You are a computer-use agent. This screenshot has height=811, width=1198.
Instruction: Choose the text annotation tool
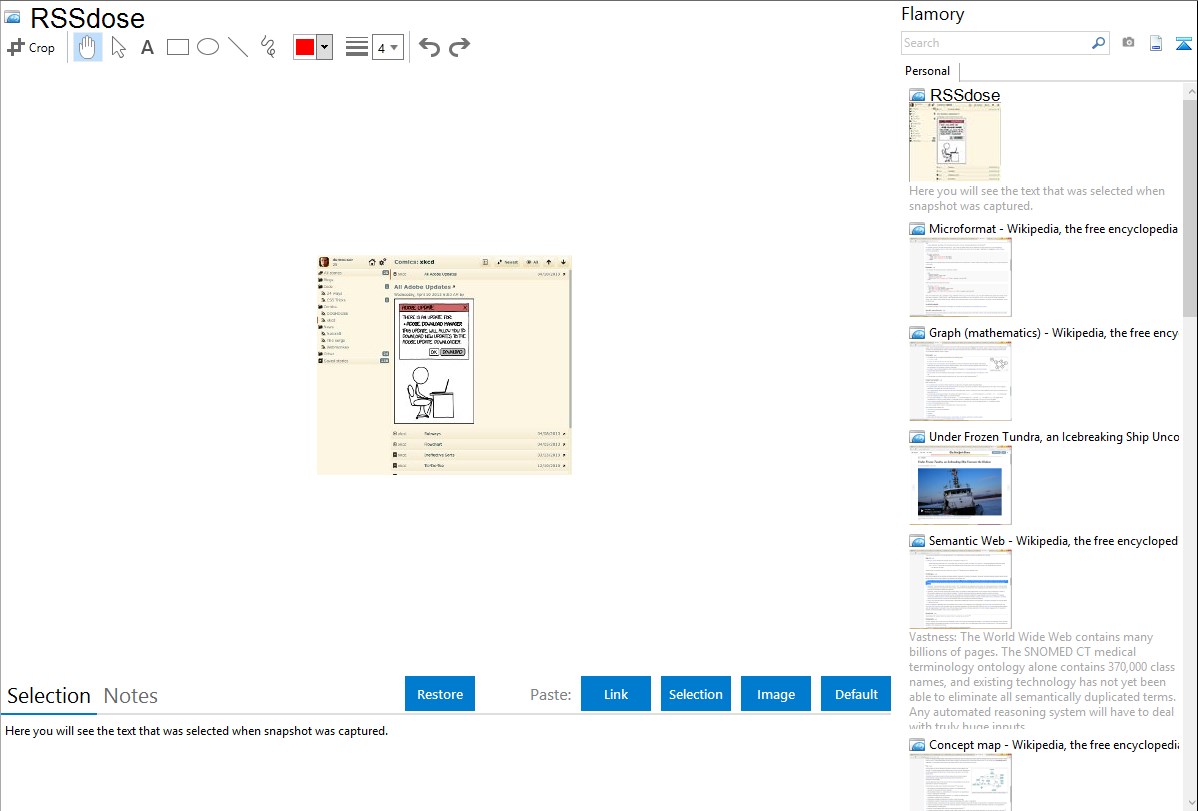(x=147, y=47)
